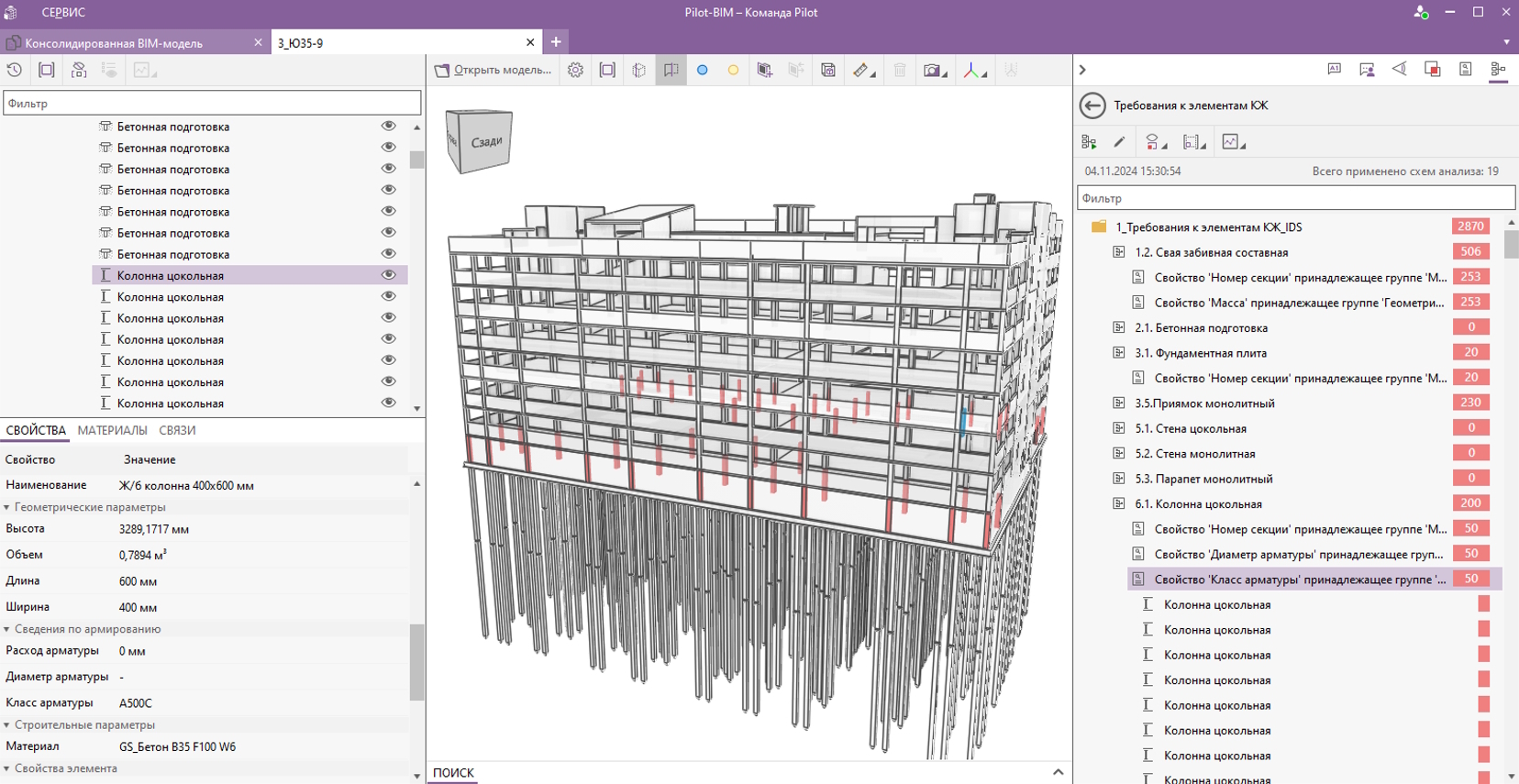Viewport: 1519px width, 784px height.
Task: Hide the selected Колонна цокольная element
Action: tap(388, 275)
